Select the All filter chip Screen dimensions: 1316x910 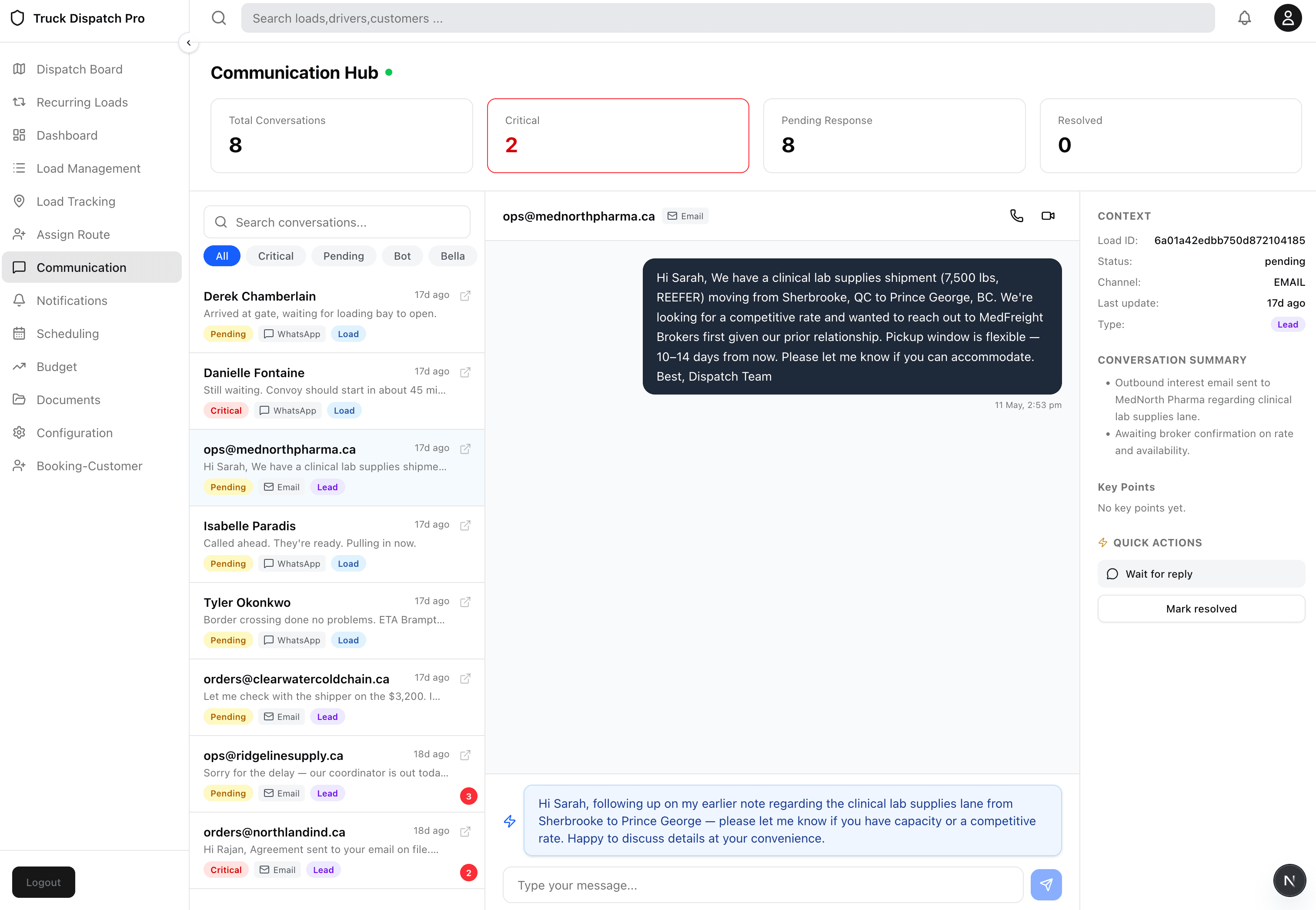click(222, 256)
